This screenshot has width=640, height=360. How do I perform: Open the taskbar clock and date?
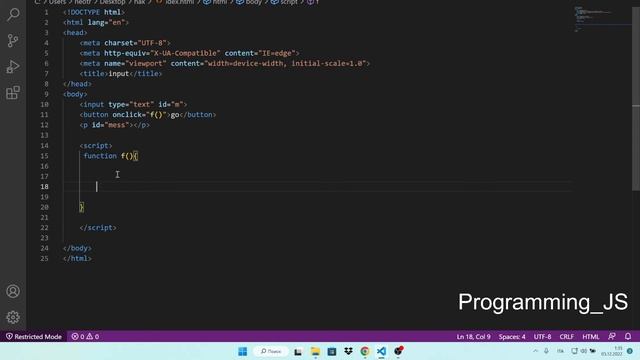[x=612, y=351]
